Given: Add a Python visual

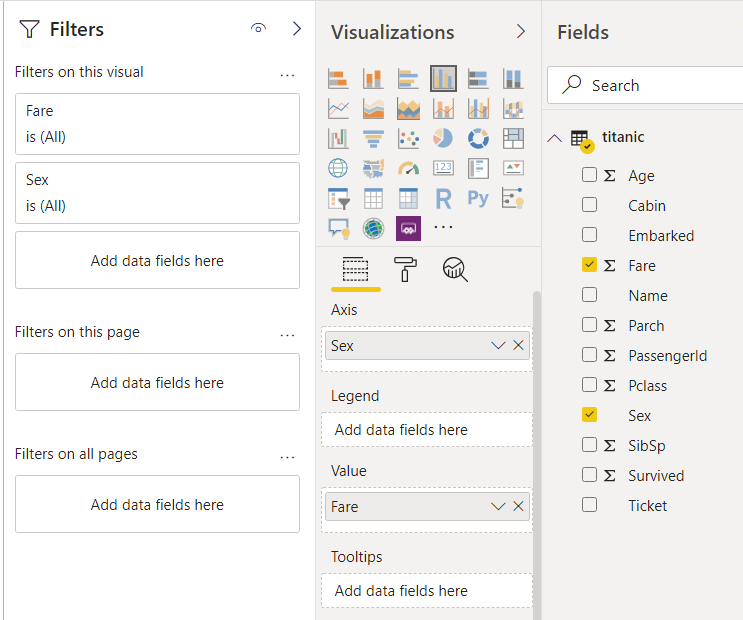Looking at the screenshot, I should 478,198.
